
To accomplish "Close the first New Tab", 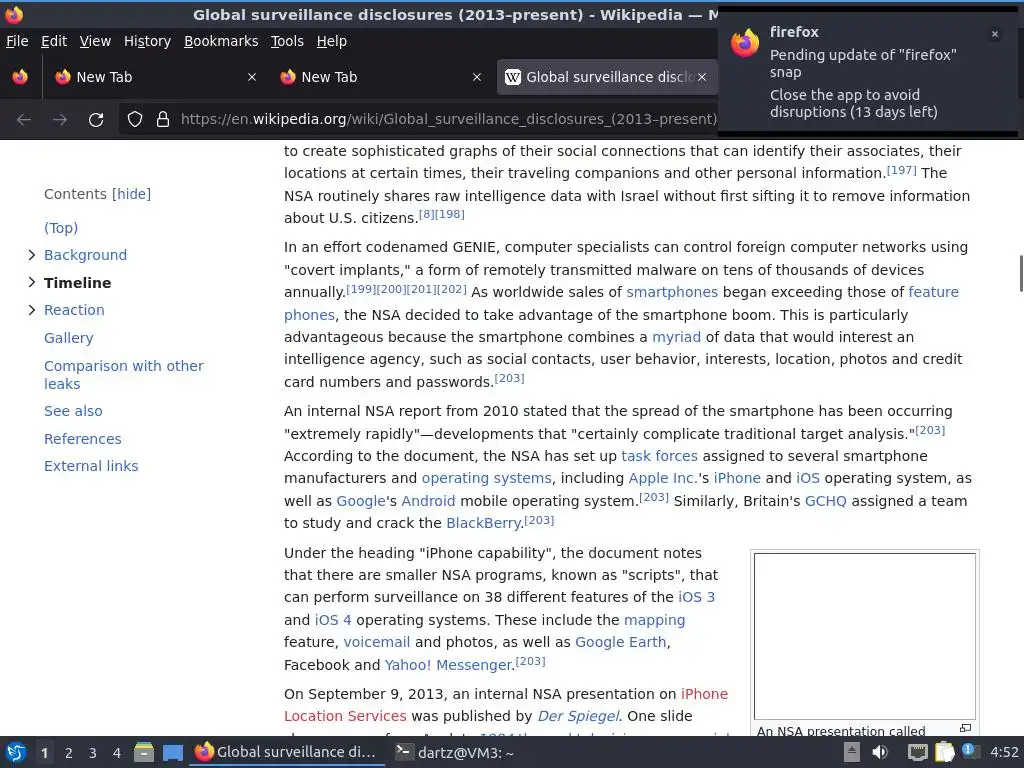I will 251,77.
